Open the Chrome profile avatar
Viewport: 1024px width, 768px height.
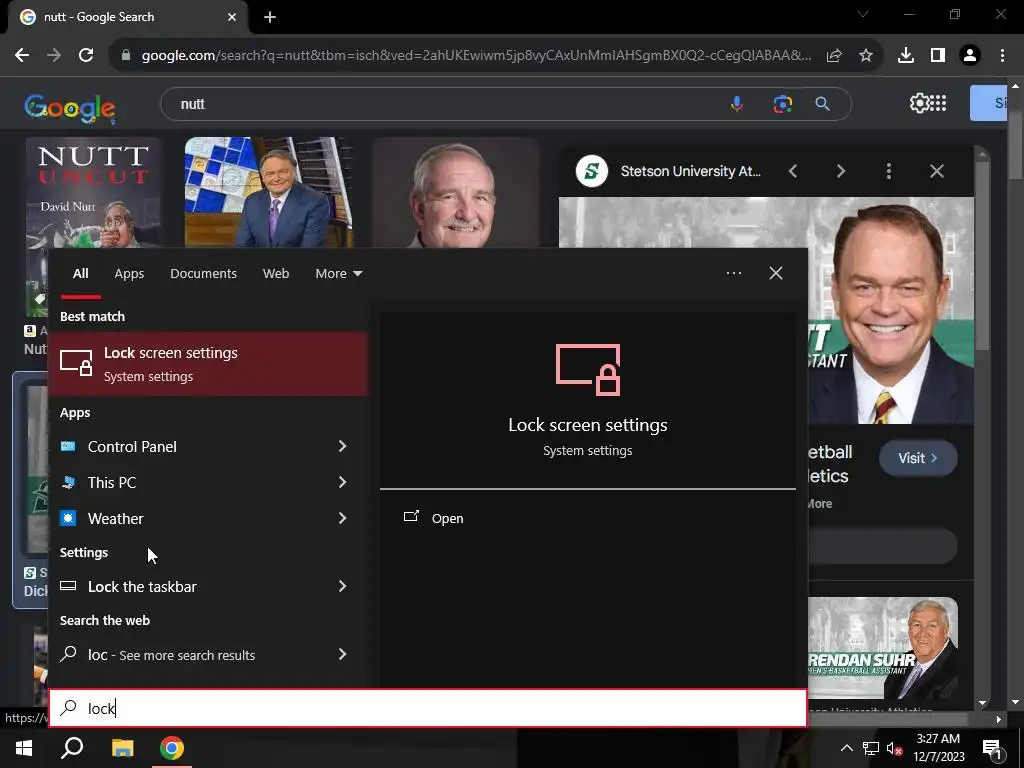click(970, 56)
